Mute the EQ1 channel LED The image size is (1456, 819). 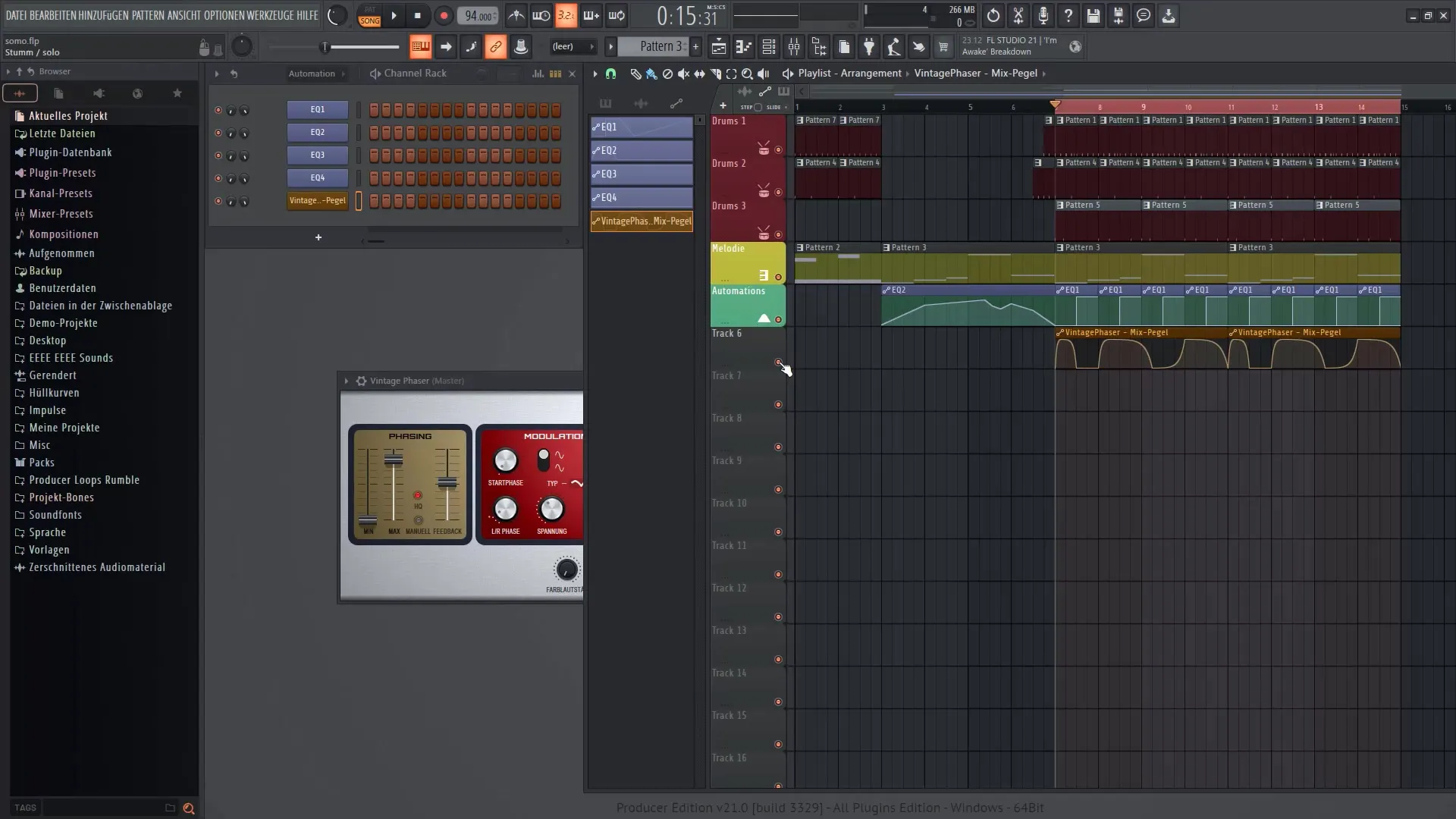coord(218,110)
